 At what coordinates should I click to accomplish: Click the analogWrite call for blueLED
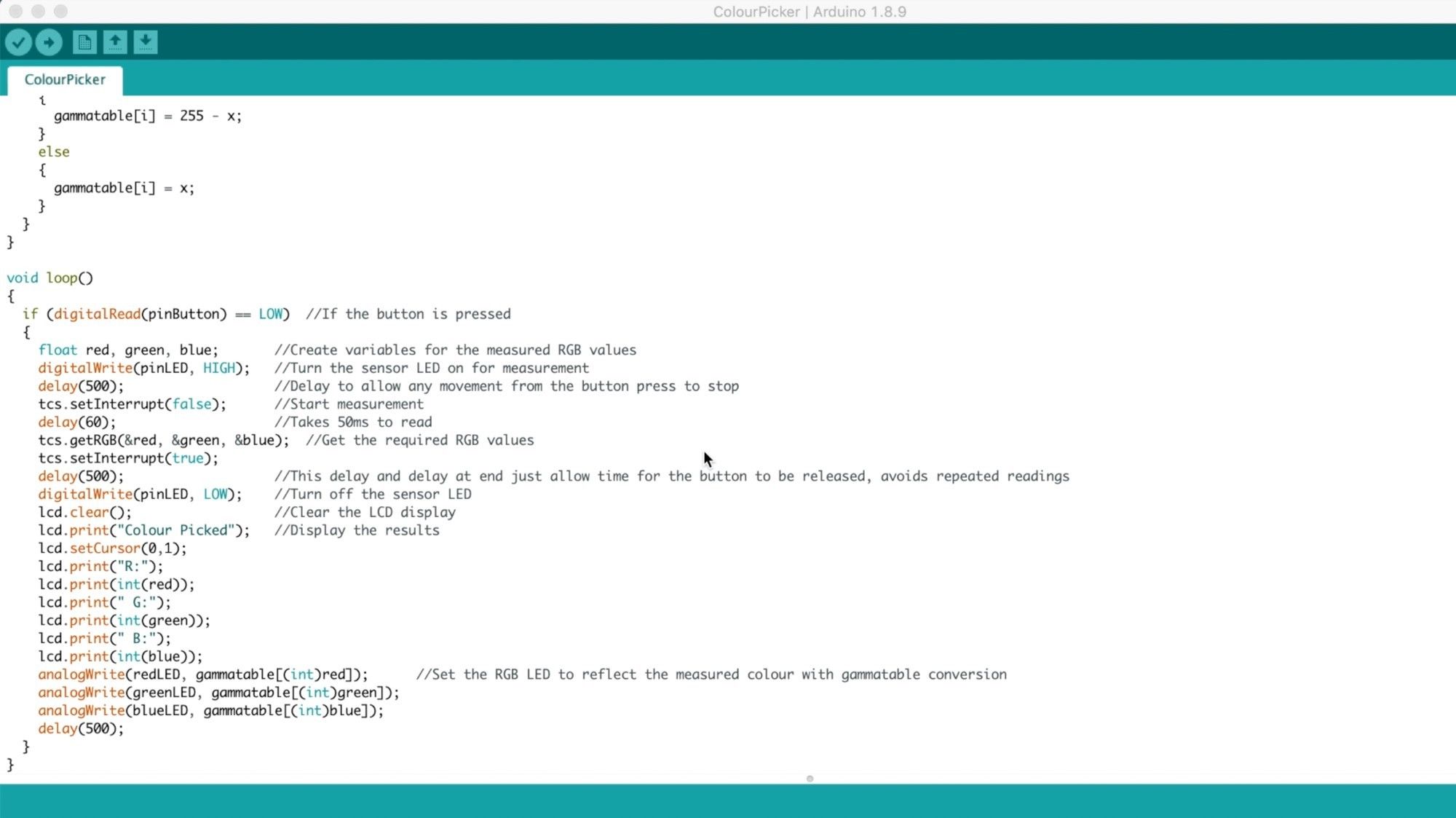tap(211, 710)
